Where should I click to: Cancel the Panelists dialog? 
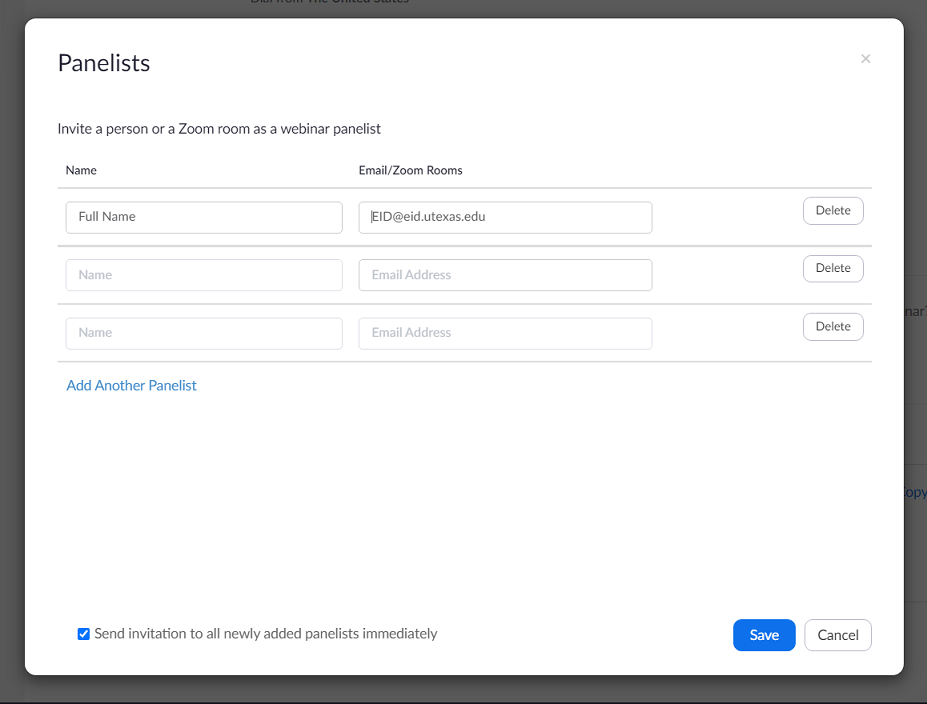coord(838,635)
